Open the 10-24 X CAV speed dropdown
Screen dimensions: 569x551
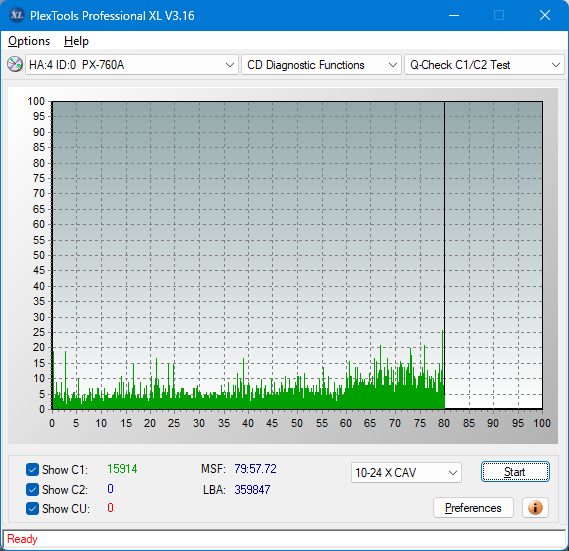(406, 473)
